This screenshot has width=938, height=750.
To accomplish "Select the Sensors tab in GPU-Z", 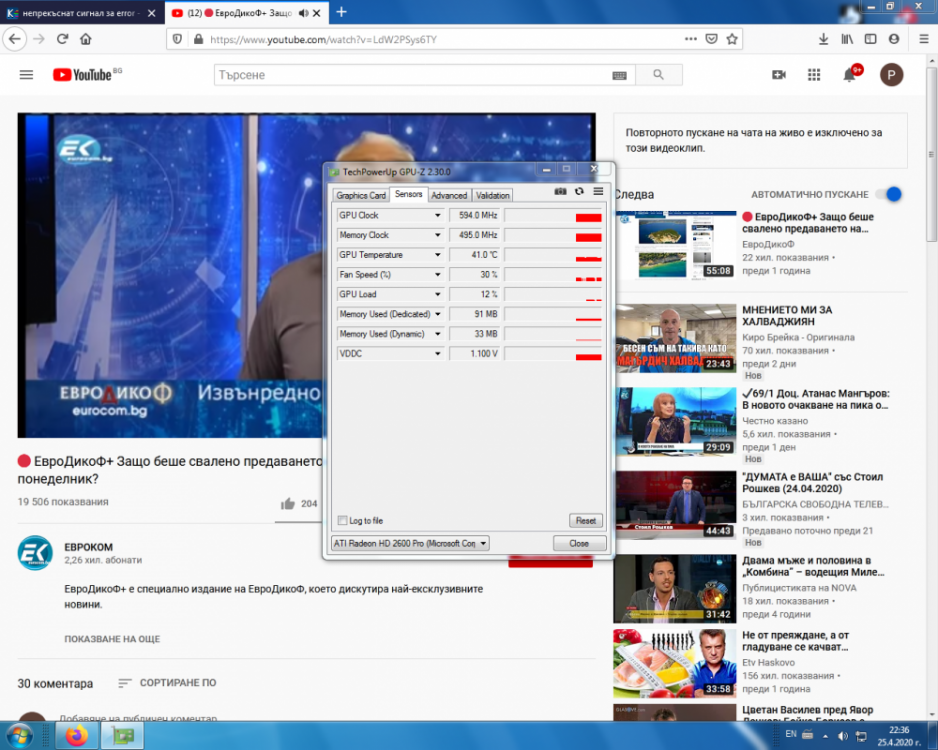I will (409, 194).
